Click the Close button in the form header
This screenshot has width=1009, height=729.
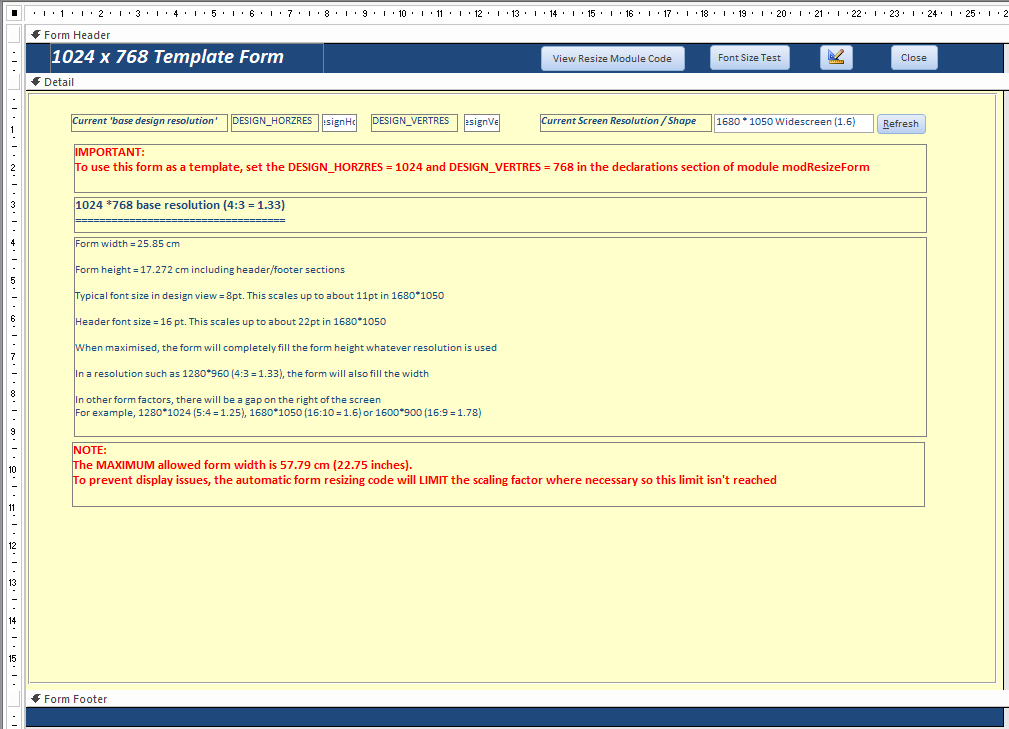point(914,58)
